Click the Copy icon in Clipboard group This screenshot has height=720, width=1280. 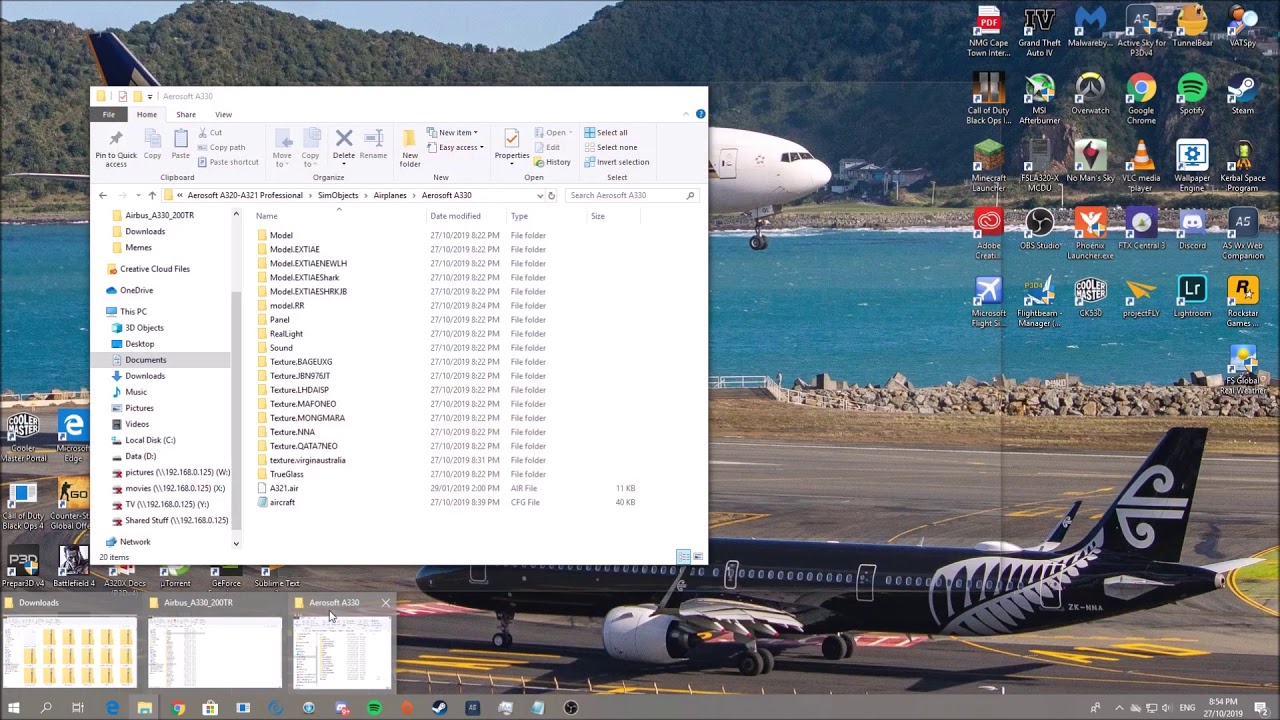click(152, 146)
